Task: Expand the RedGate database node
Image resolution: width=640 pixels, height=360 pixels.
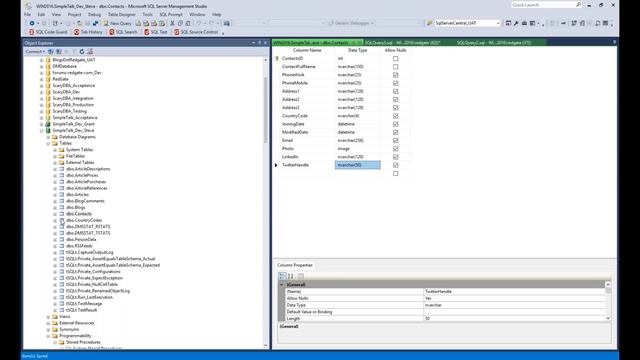Action: 42,79
